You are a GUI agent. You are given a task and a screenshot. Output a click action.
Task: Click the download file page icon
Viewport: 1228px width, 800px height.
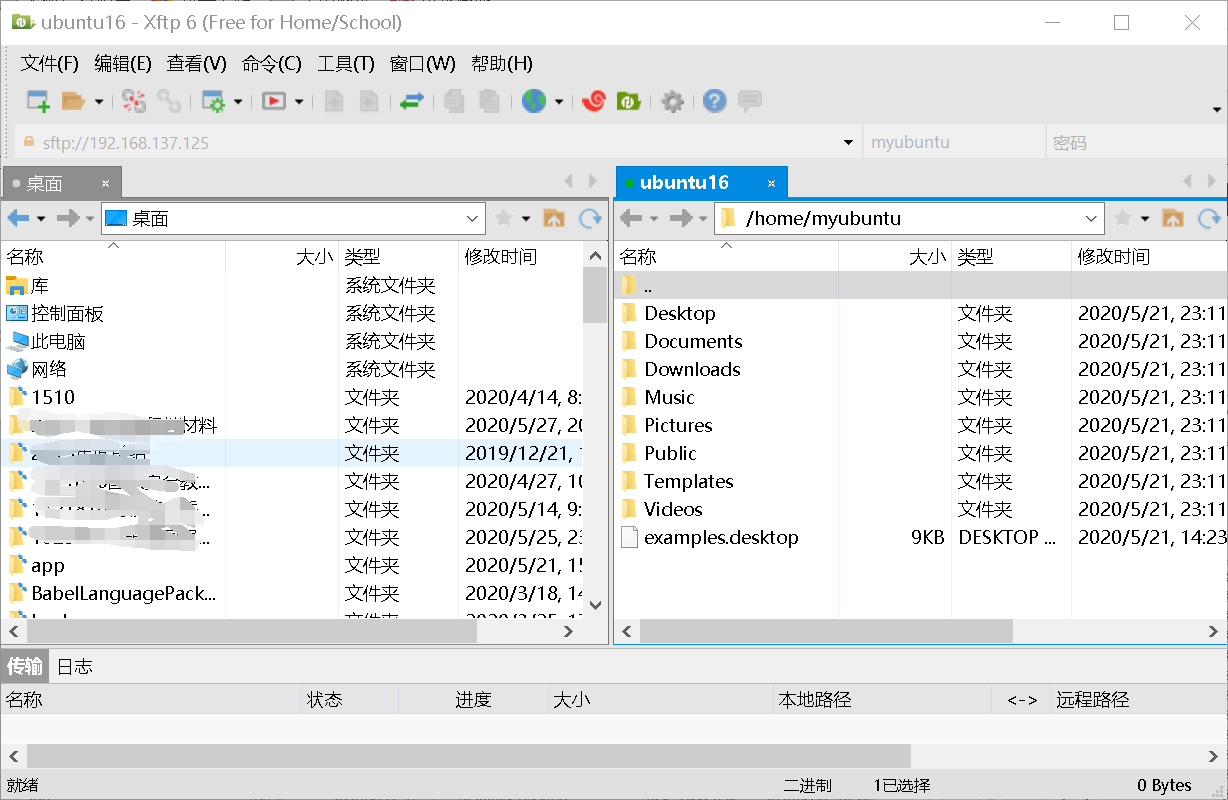coord(369,101)
